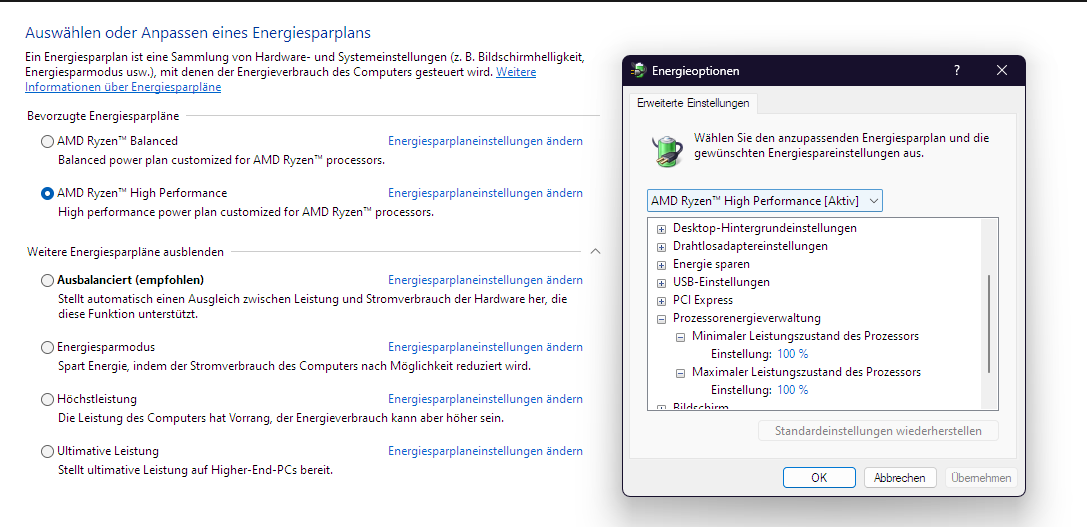This screenshot has height=527, width=1087.
Task: Select the Prozessorenergieverwaltung tree label
Action: point(747,318)
